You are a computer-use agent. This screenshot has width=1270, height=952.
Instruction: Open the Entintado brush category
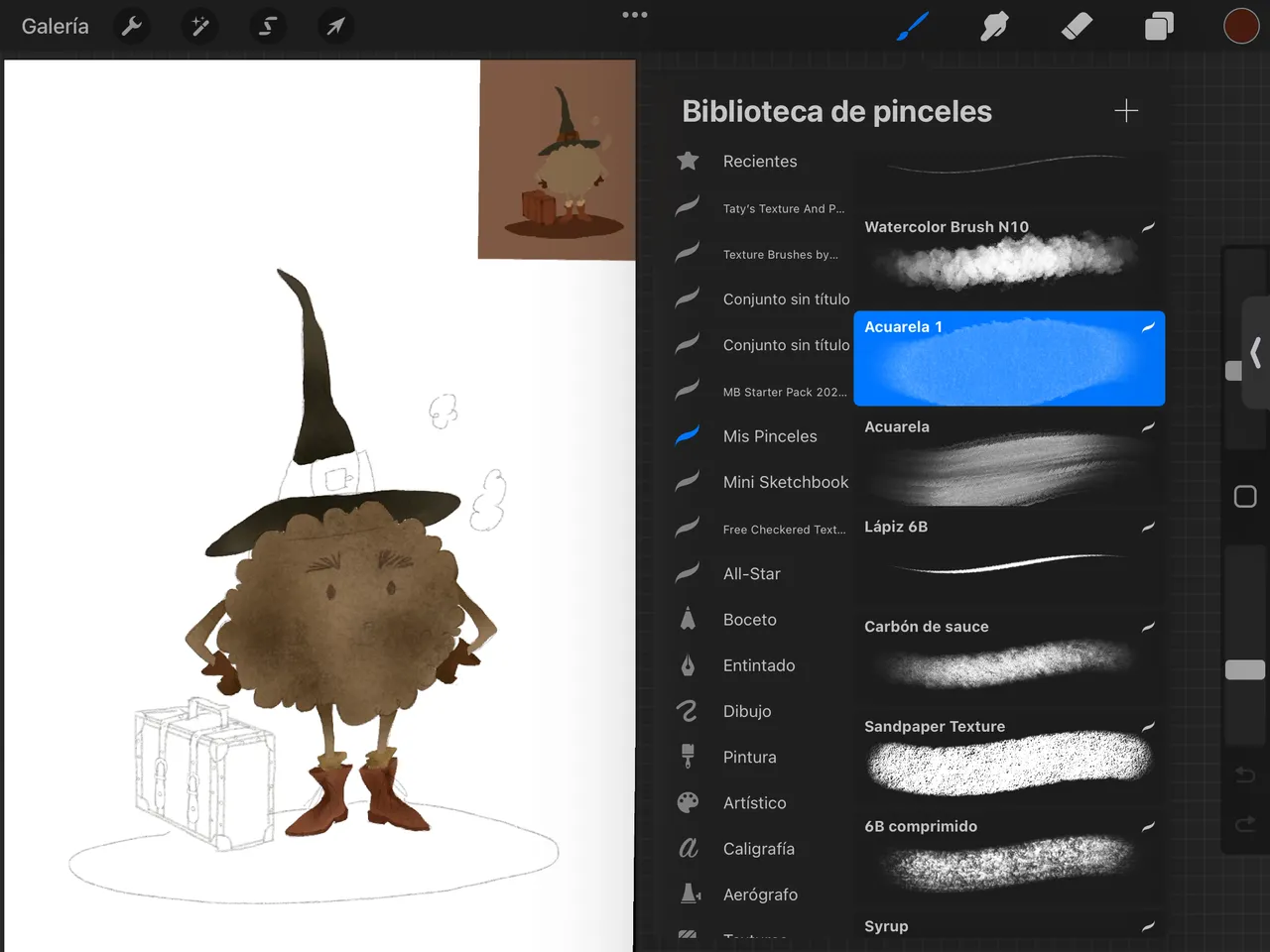point(760,665)
